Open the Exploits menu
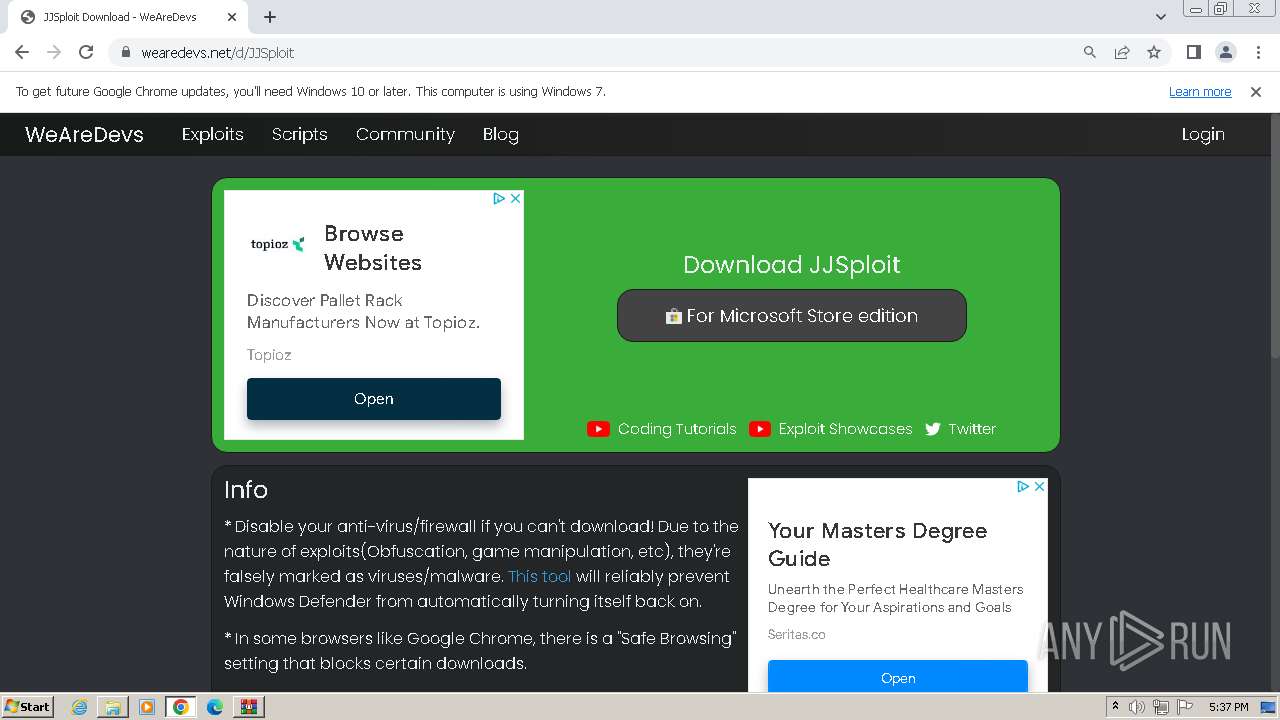 (213, 134)
